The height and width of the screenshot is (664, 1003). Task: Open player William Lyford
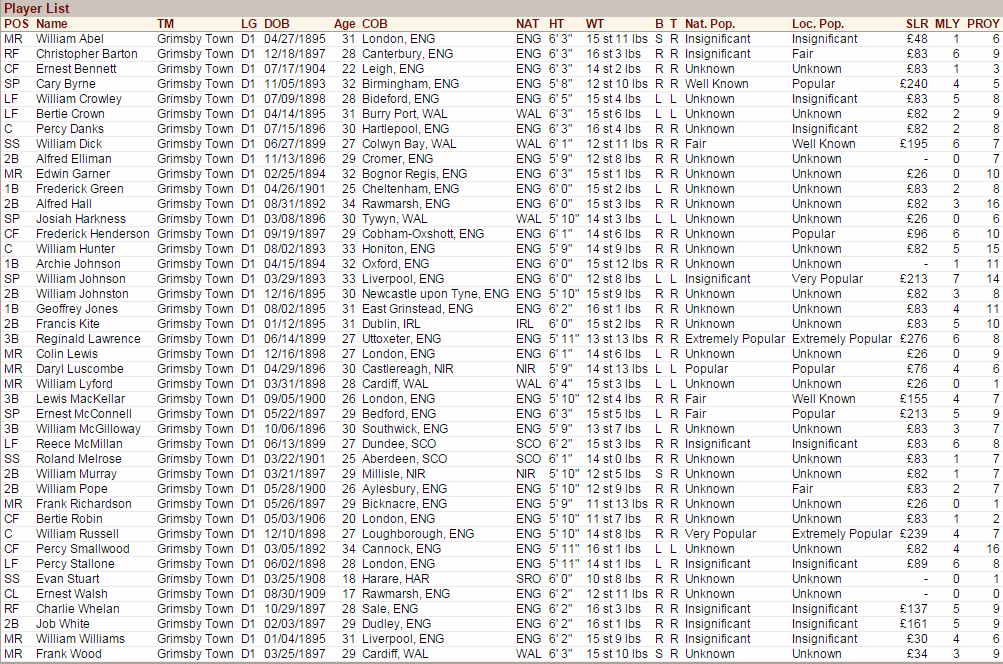coord(74,384)
